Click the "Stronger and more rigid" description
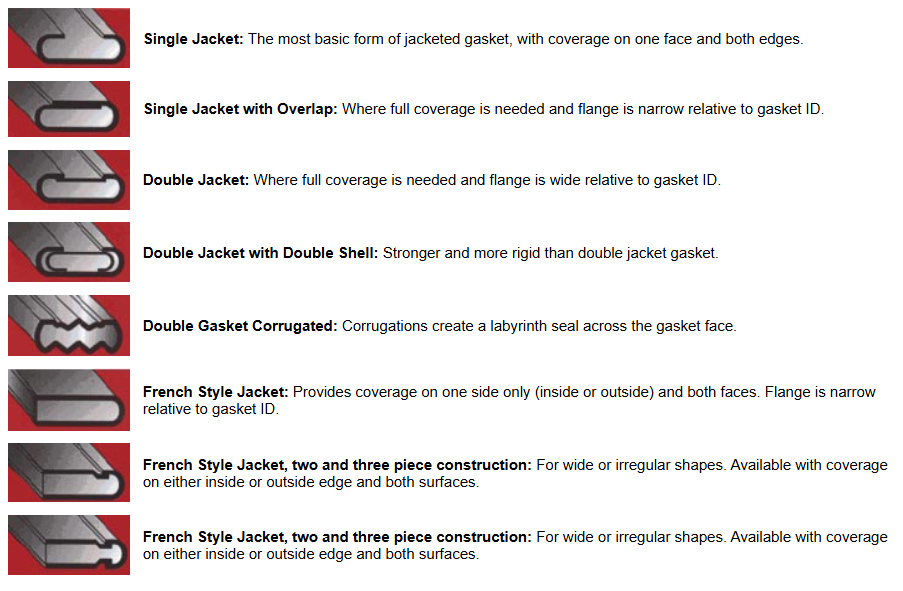This screenshot has width=903, height=591. (x=550, y=253)
